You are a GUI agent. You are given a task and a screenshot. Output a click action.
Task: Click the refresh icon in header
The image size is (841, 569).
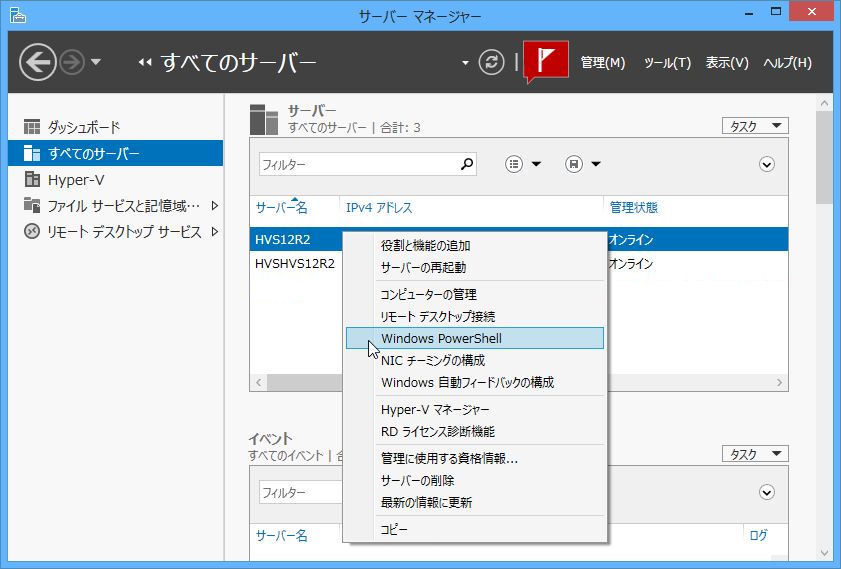491,62
